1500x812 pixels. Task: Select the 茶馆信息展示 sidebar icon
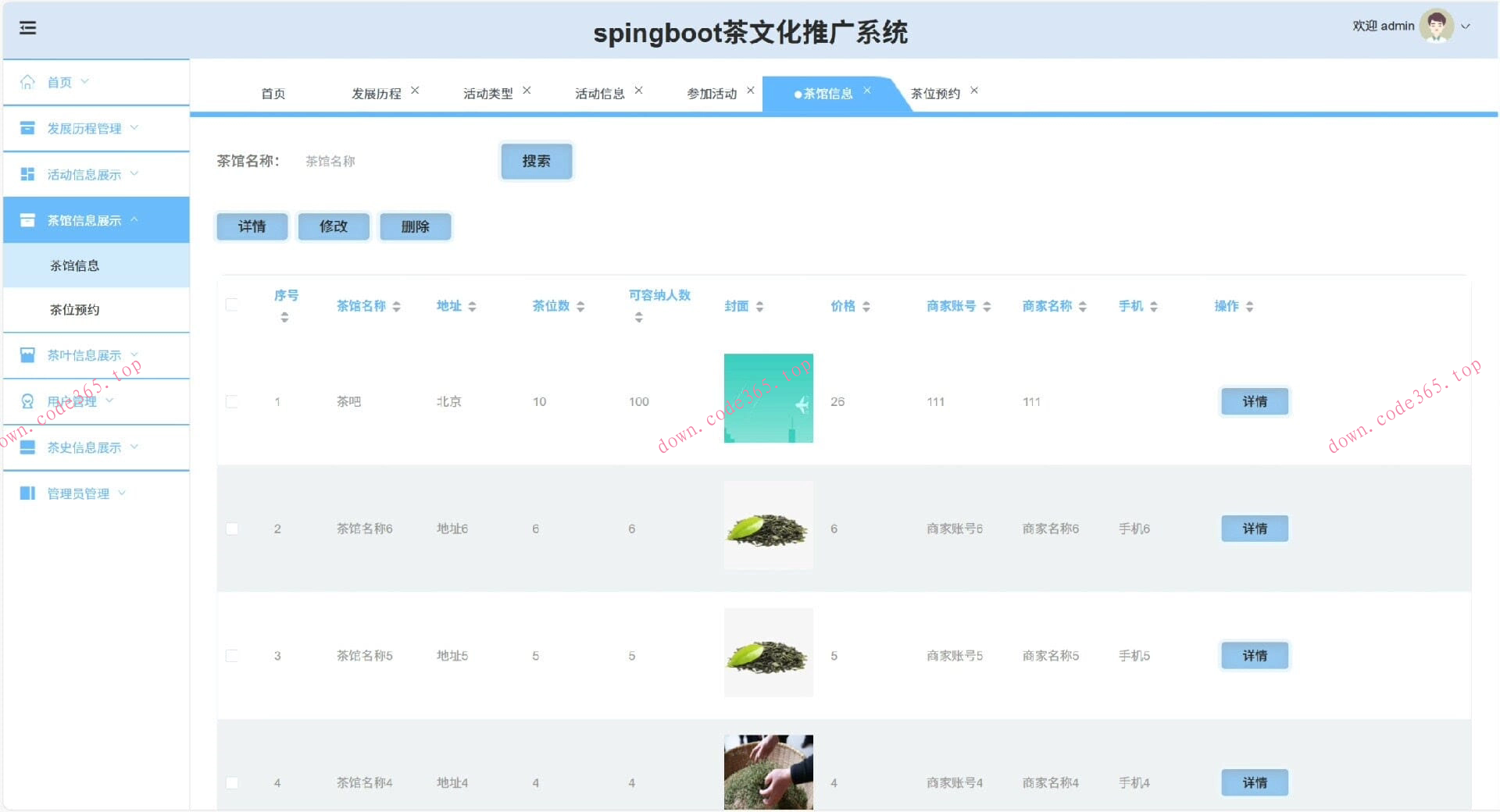click(27, 219)
